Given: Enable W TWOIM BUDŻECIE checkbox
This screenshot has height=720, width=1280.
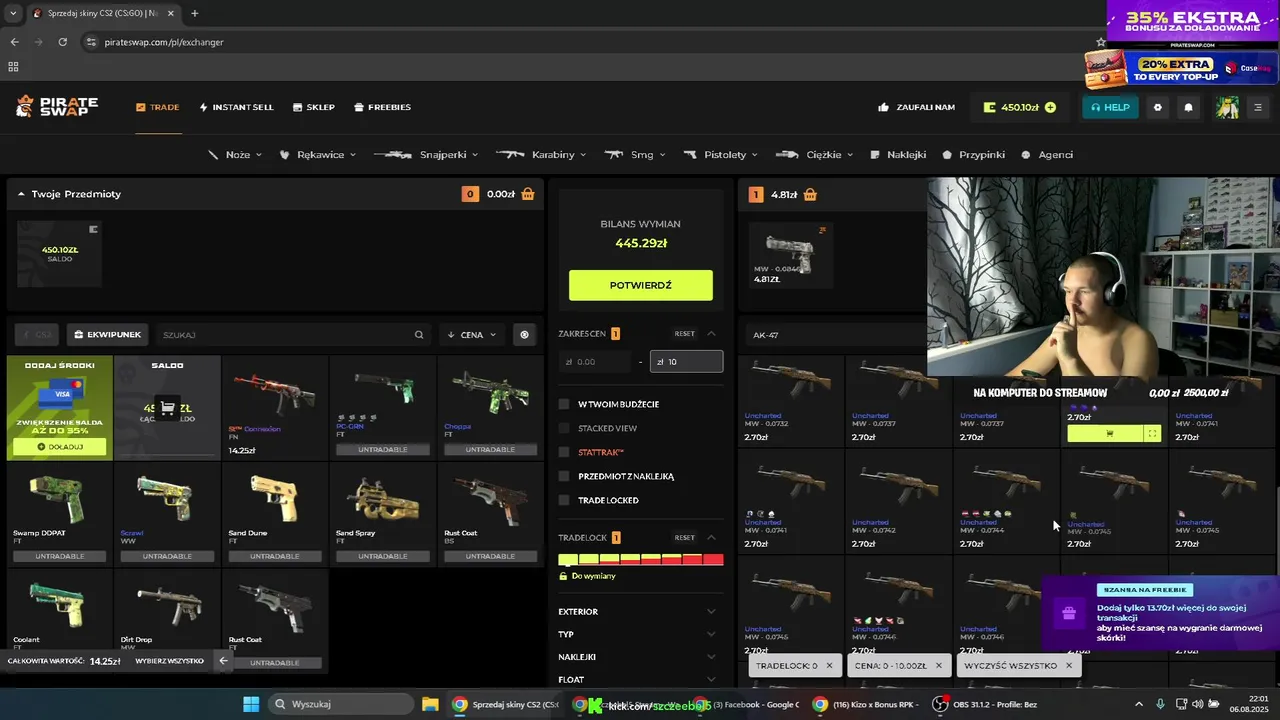Looking at the screenshot, I should tap(564, 404).
